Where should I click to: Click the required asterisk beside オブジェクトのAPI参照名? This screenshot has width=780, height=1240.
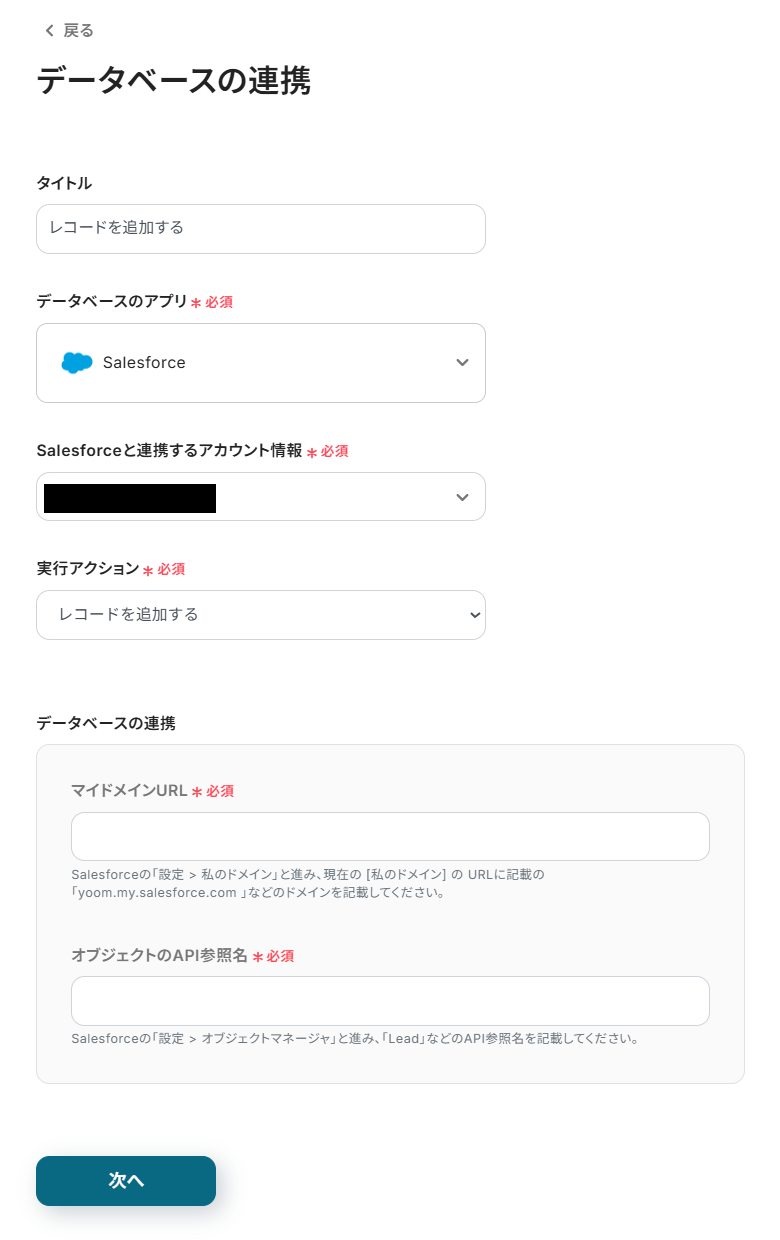[257, 957]
